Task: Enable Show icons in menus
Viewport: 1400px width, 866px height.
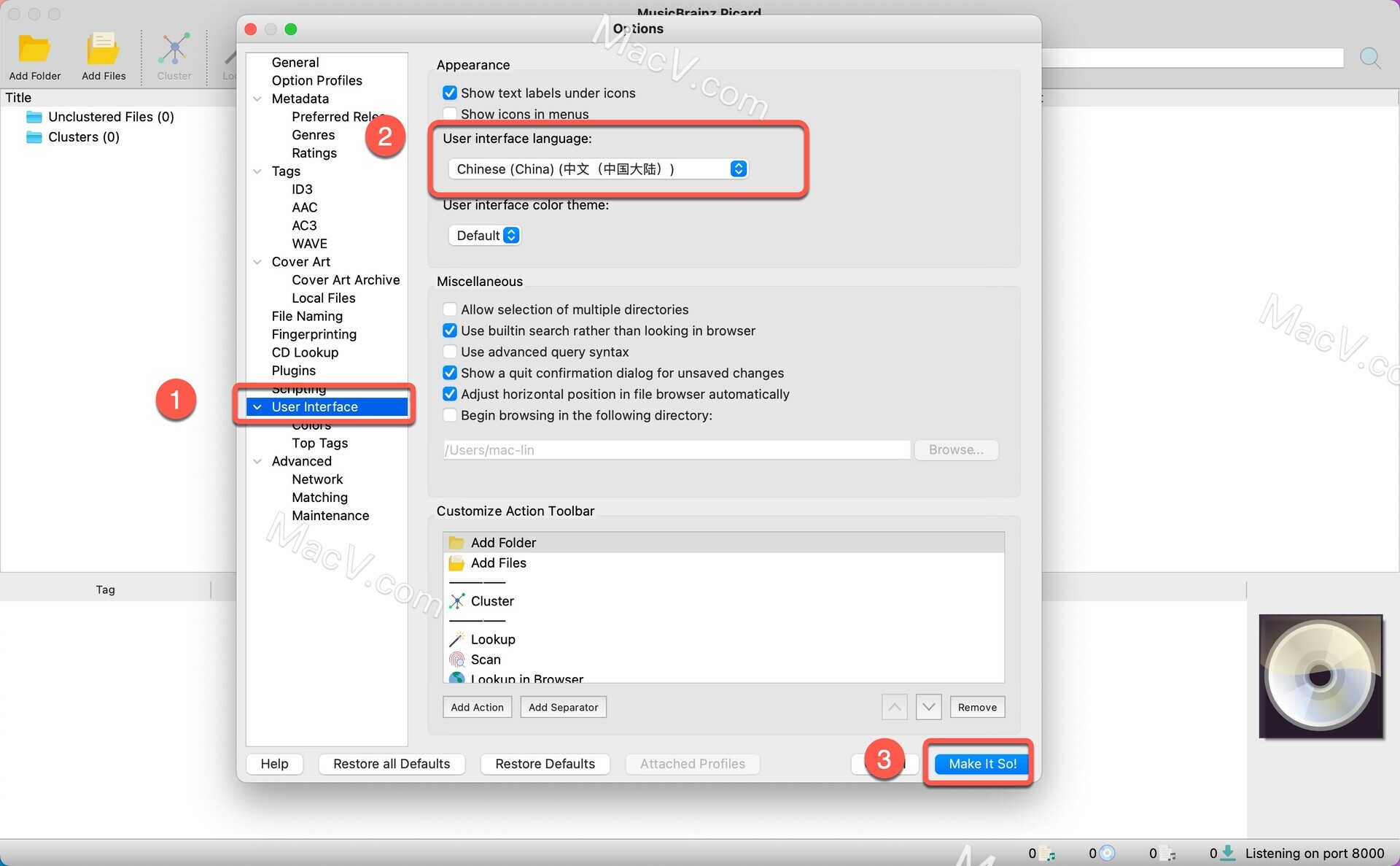Action: pyautogui.click(x=450, y=114)
